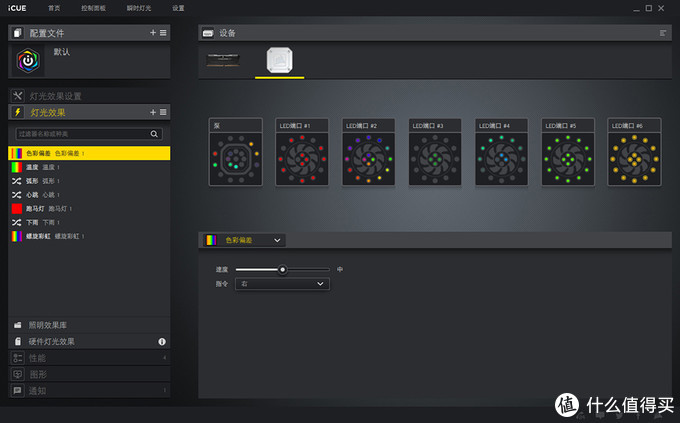Image resolution: width=680 pixels, height=423 pixels.
Task: Select the LED端口 #3 fan
Action: pos(435,152)
